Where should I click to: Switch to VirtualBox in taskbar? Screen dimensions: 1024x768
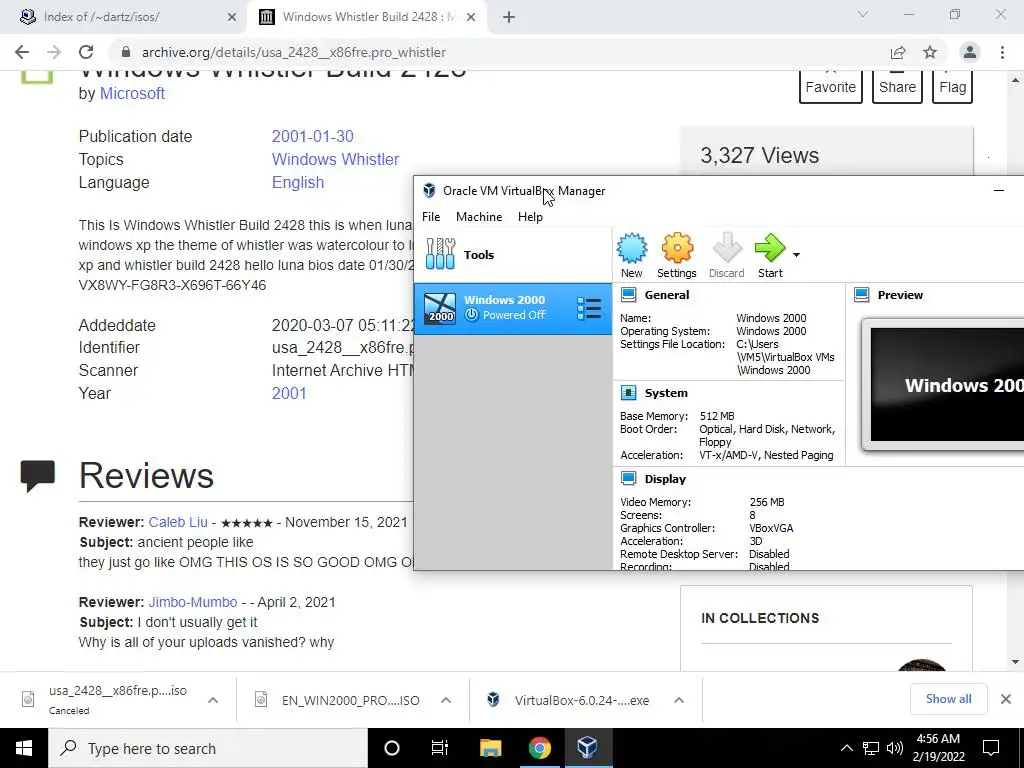click(587, 748)
